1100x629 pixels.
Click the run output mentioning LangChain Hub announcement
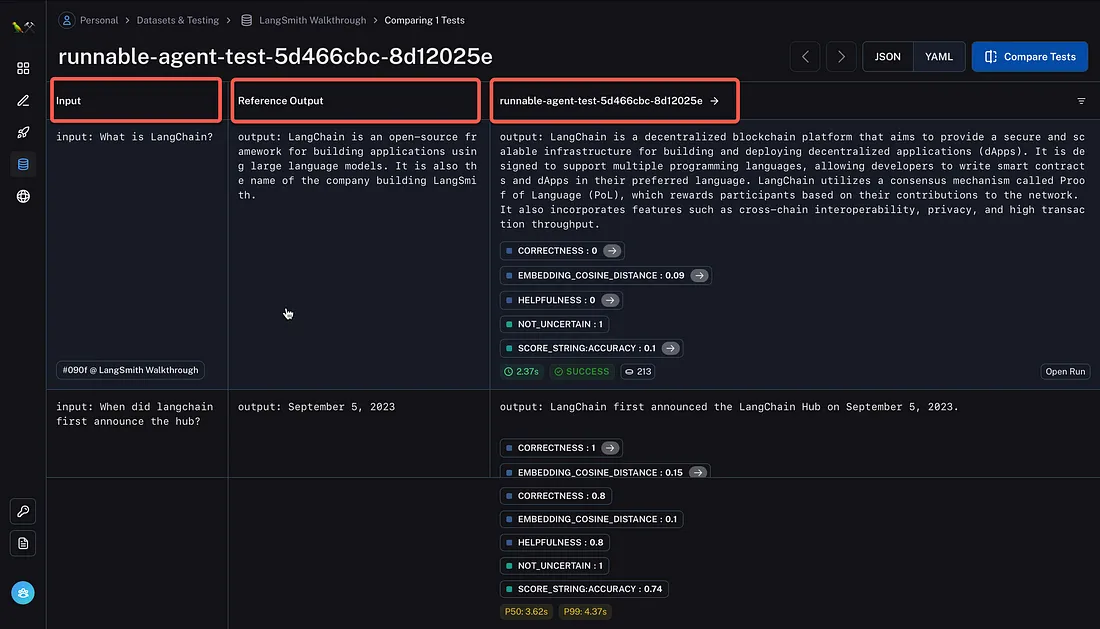click(729, 407)
